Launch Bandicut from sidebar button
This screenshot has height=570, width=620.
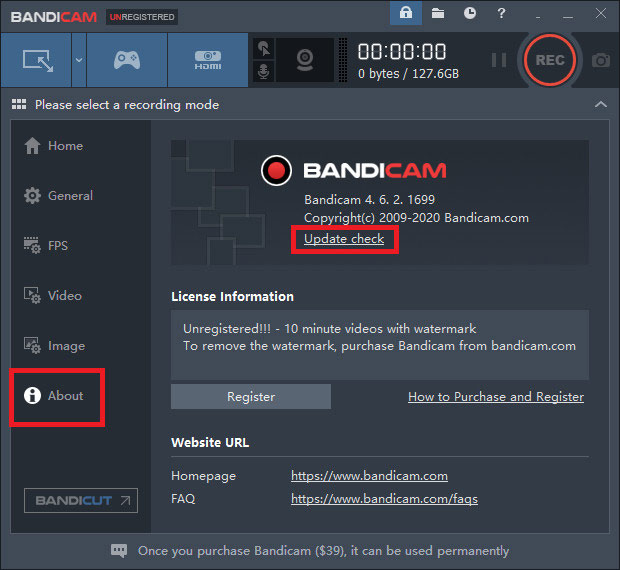tap(80, 500)
